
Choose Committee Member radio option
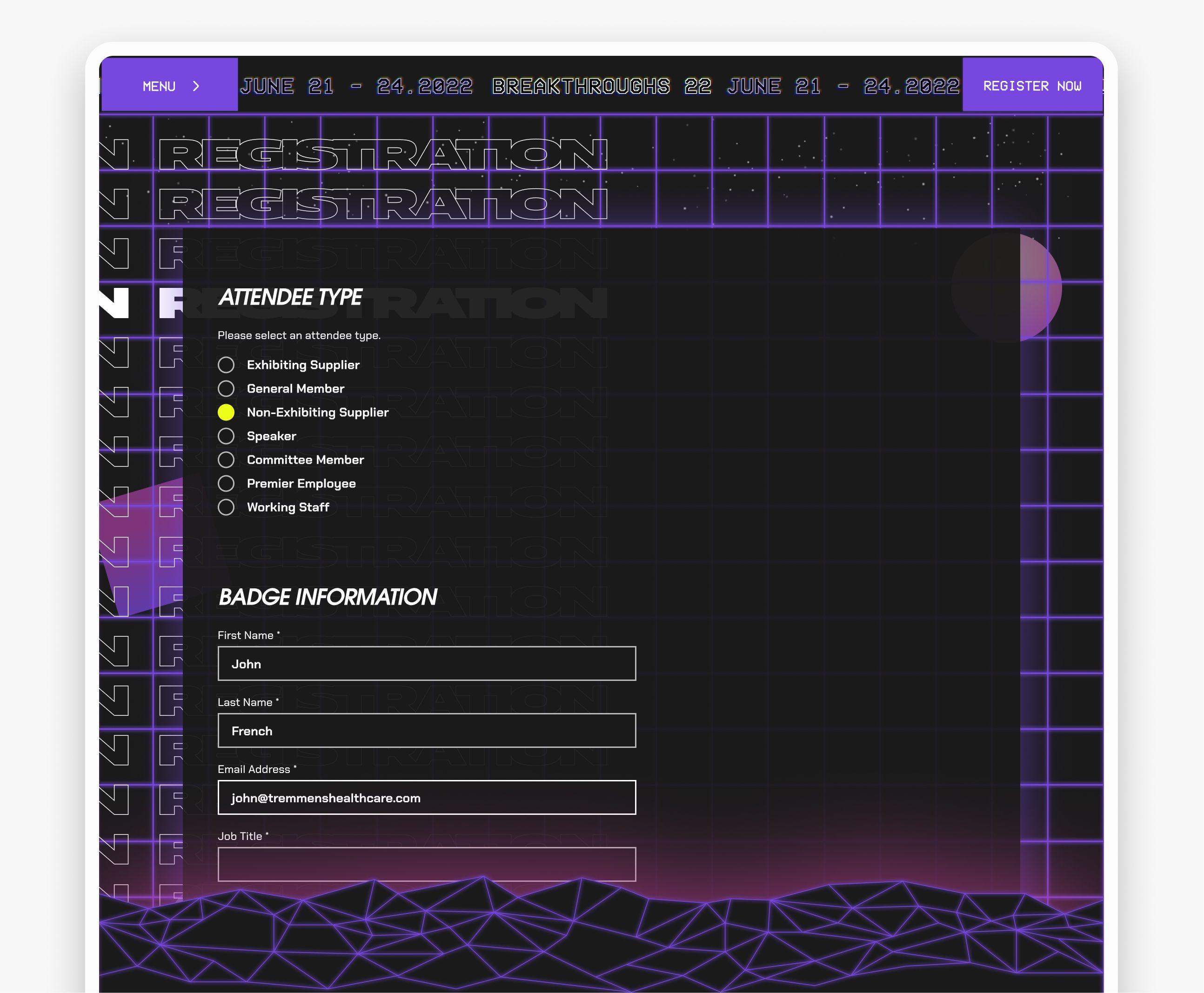coord(226,460)
